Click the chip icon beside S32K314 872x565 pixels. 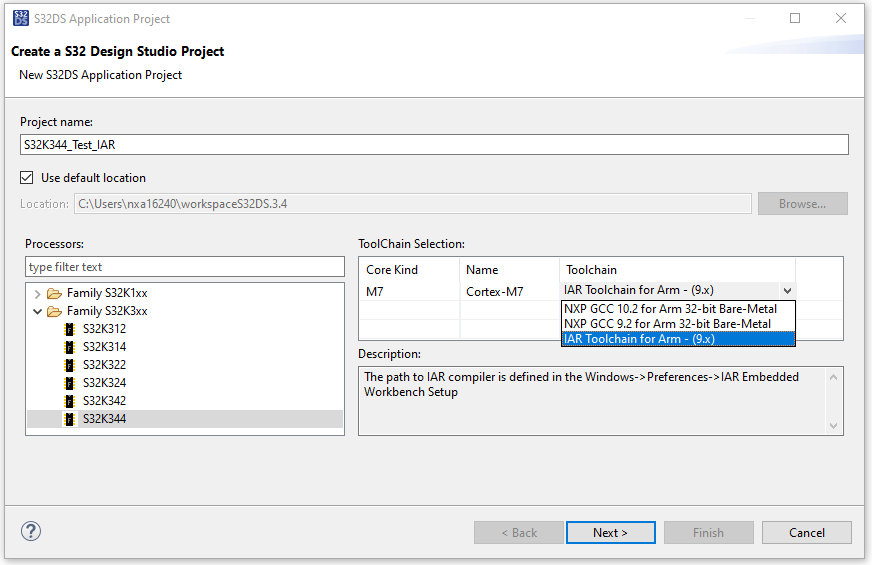[x=70, y=348]
